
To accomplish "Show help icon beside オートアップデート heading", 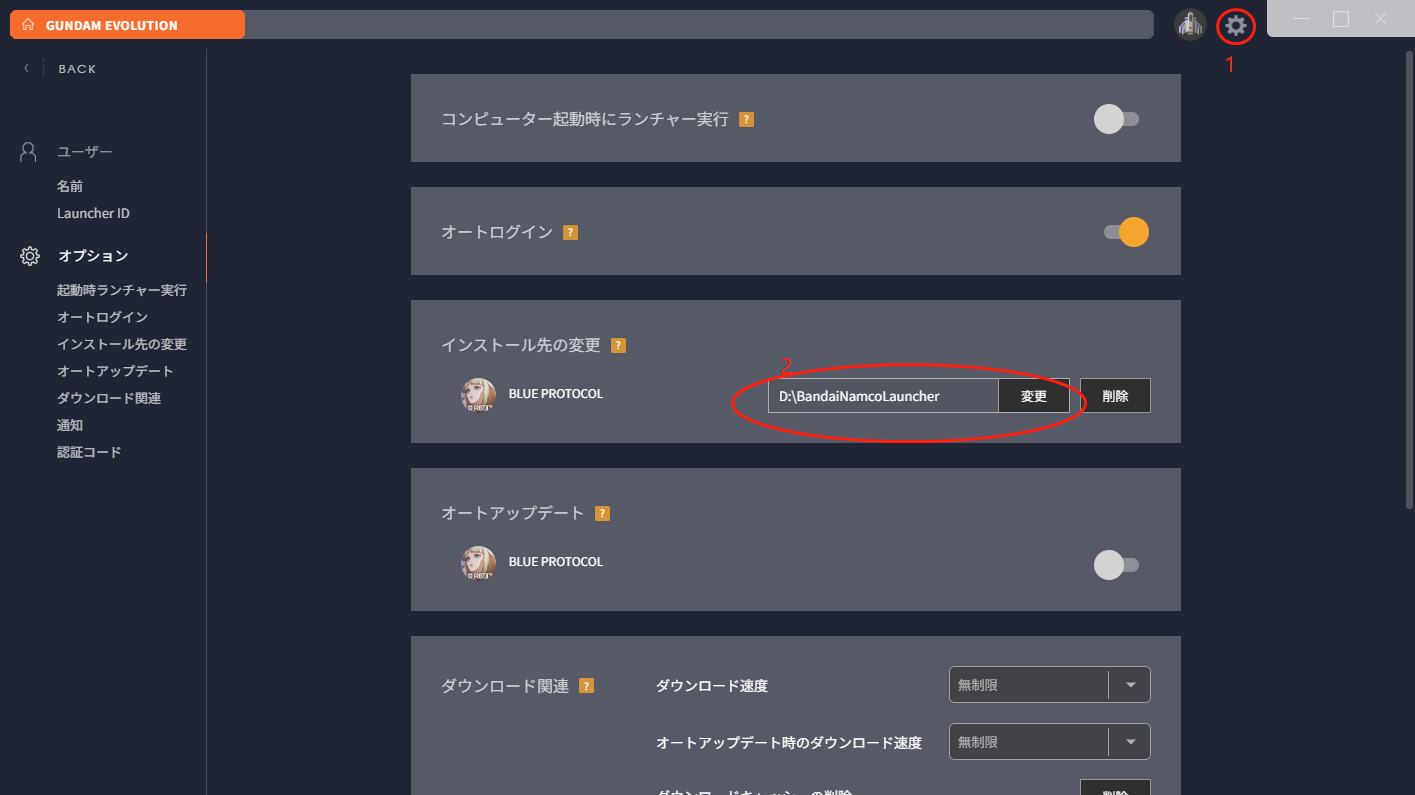I will 602,514.
